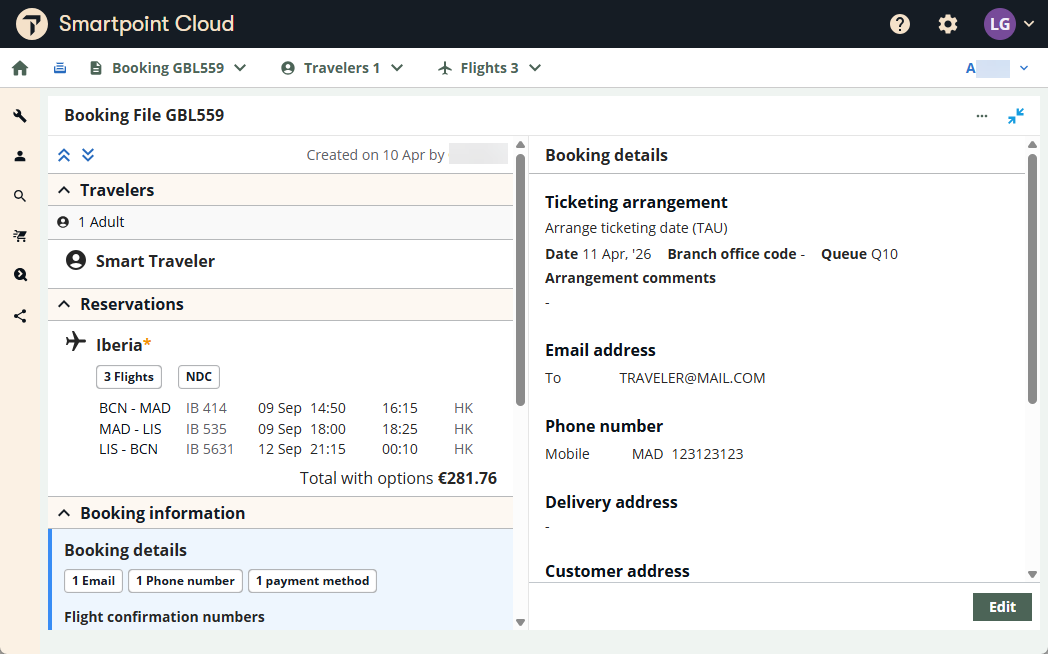The image size is (1048, 654).
Task: Open the settings gear icon
Action: pos(948,24)
